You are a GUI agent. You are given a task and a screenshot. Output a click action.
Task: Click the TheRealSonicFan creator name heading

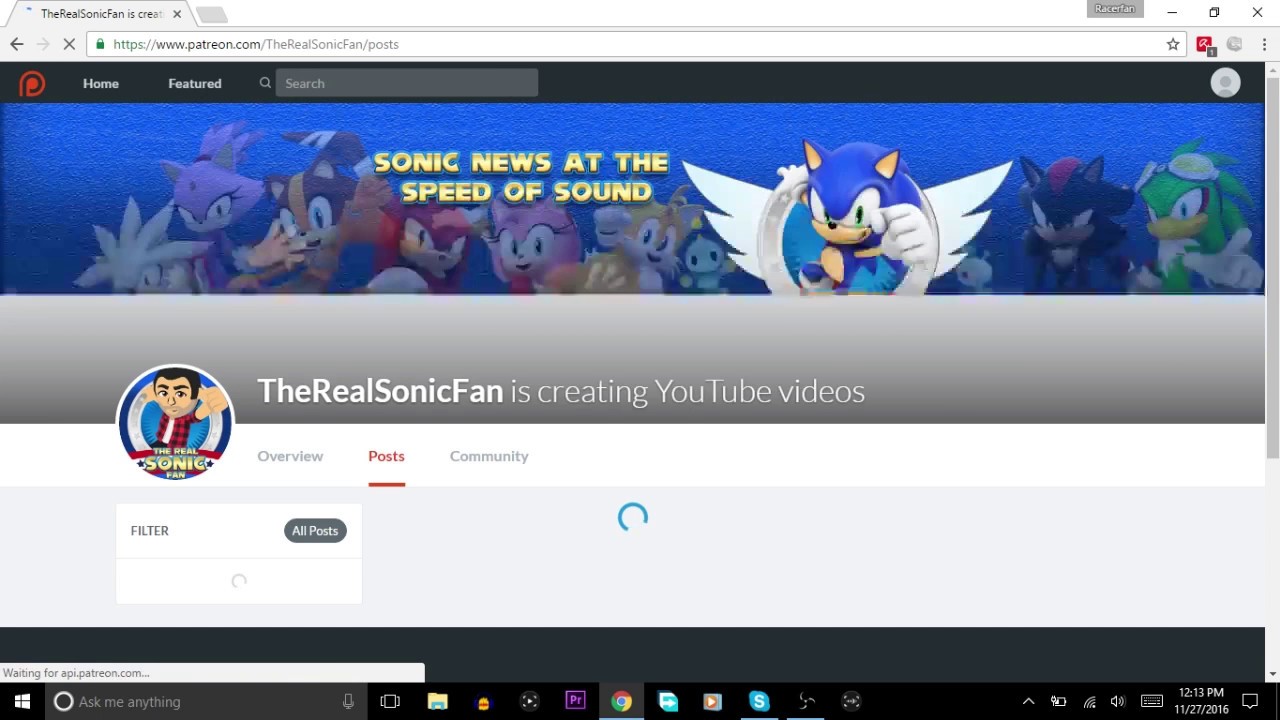pyautogui.click(x=380, y=391)
